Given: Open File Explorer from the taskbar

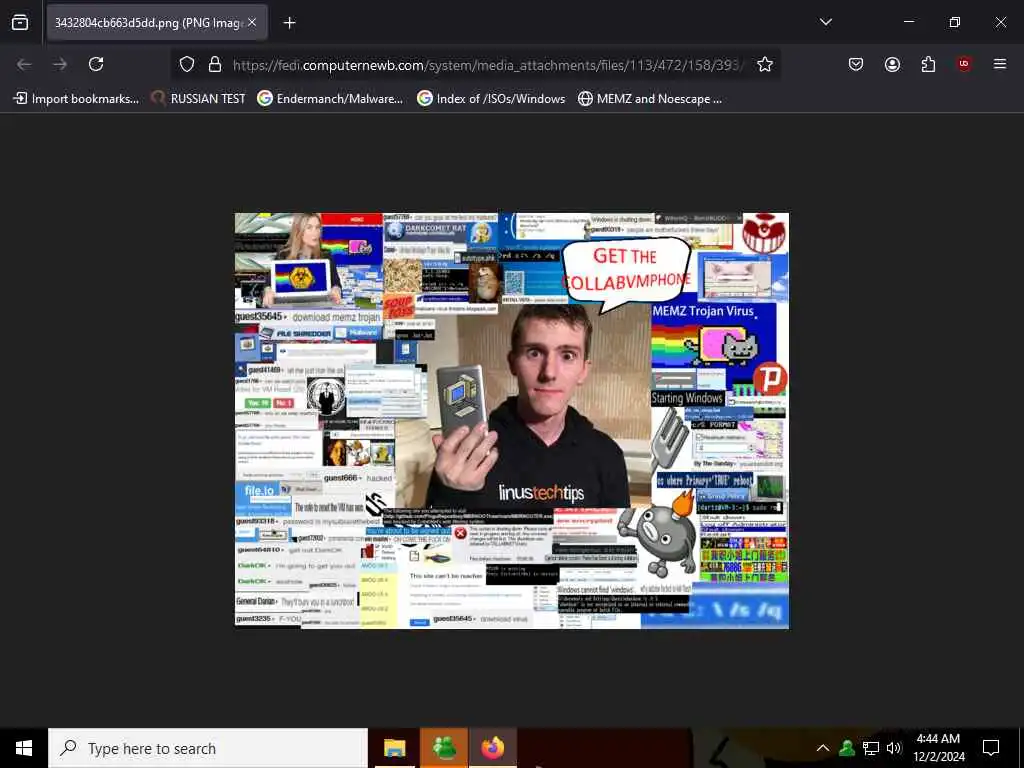Looking at the screenshot, I should pos(394,748).
